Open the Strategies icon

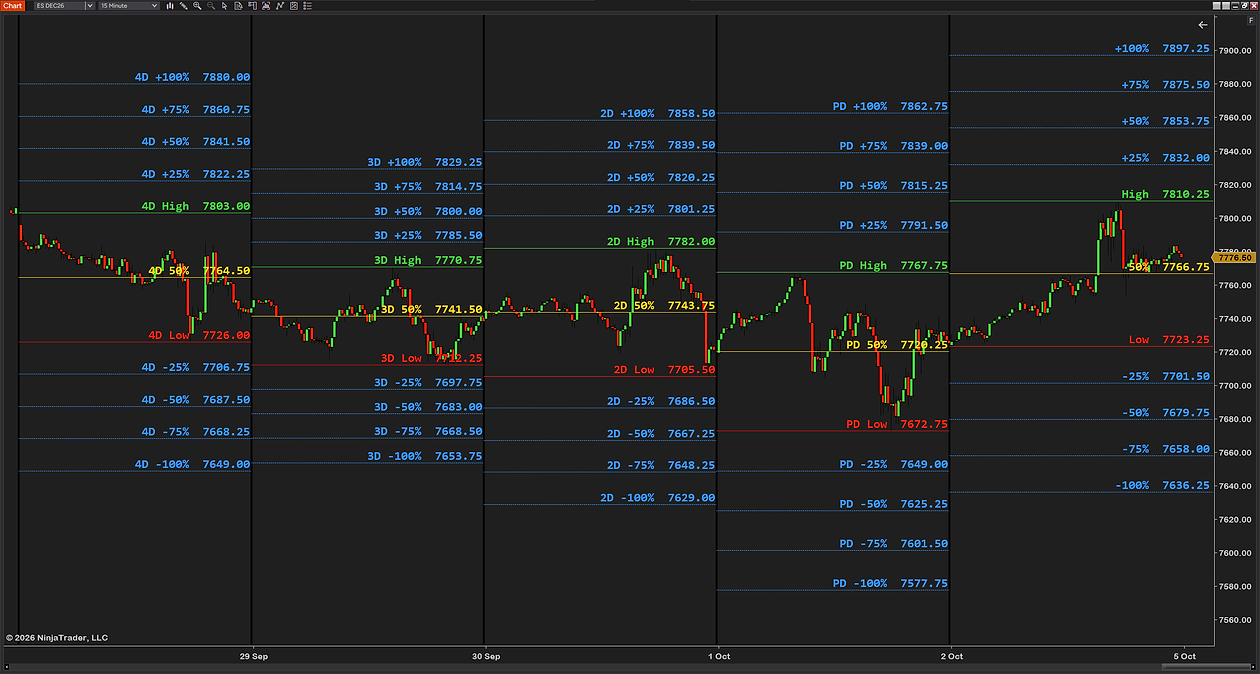(x=294, y=6)
